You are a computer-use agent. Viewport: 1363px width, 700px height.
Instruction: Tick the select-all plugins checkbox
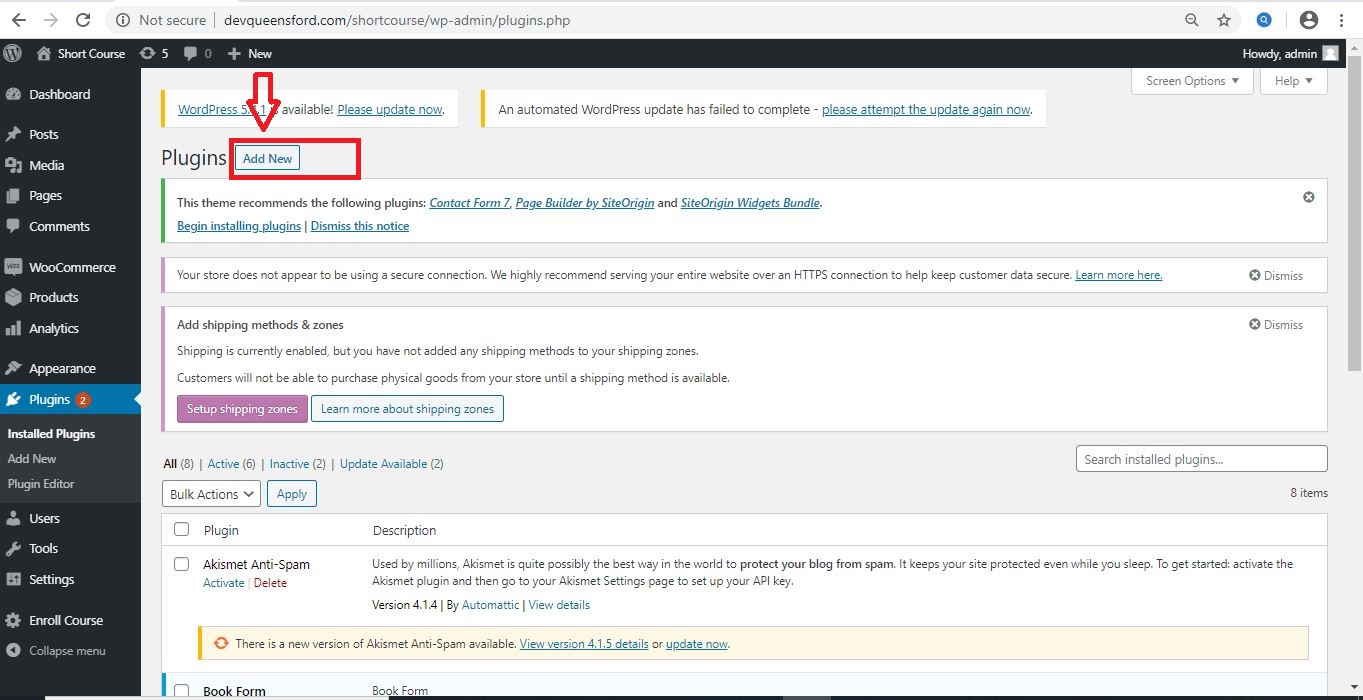point(181,529)
